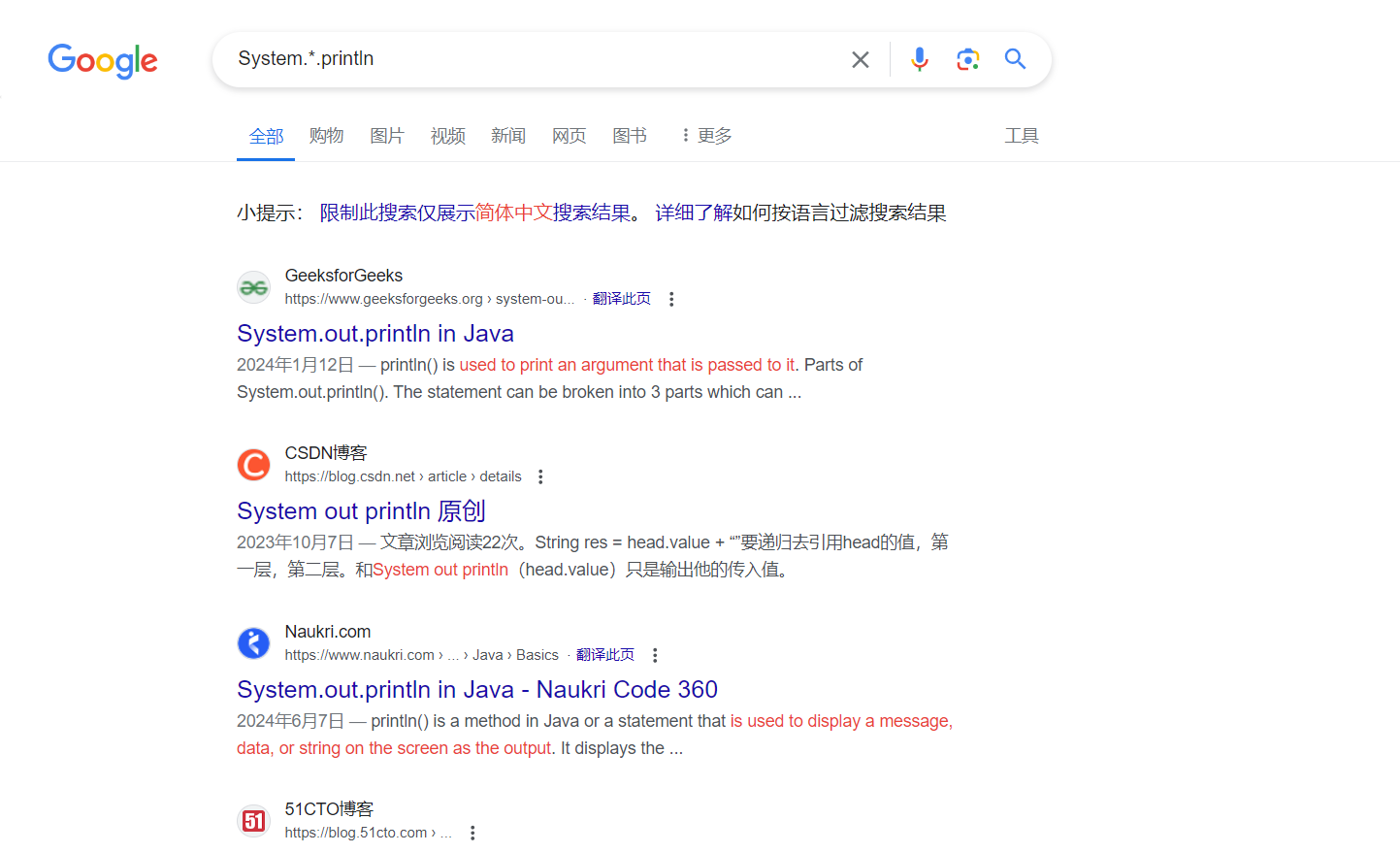Click the CSDN博客 site favicon

click(x=254, y=465)
